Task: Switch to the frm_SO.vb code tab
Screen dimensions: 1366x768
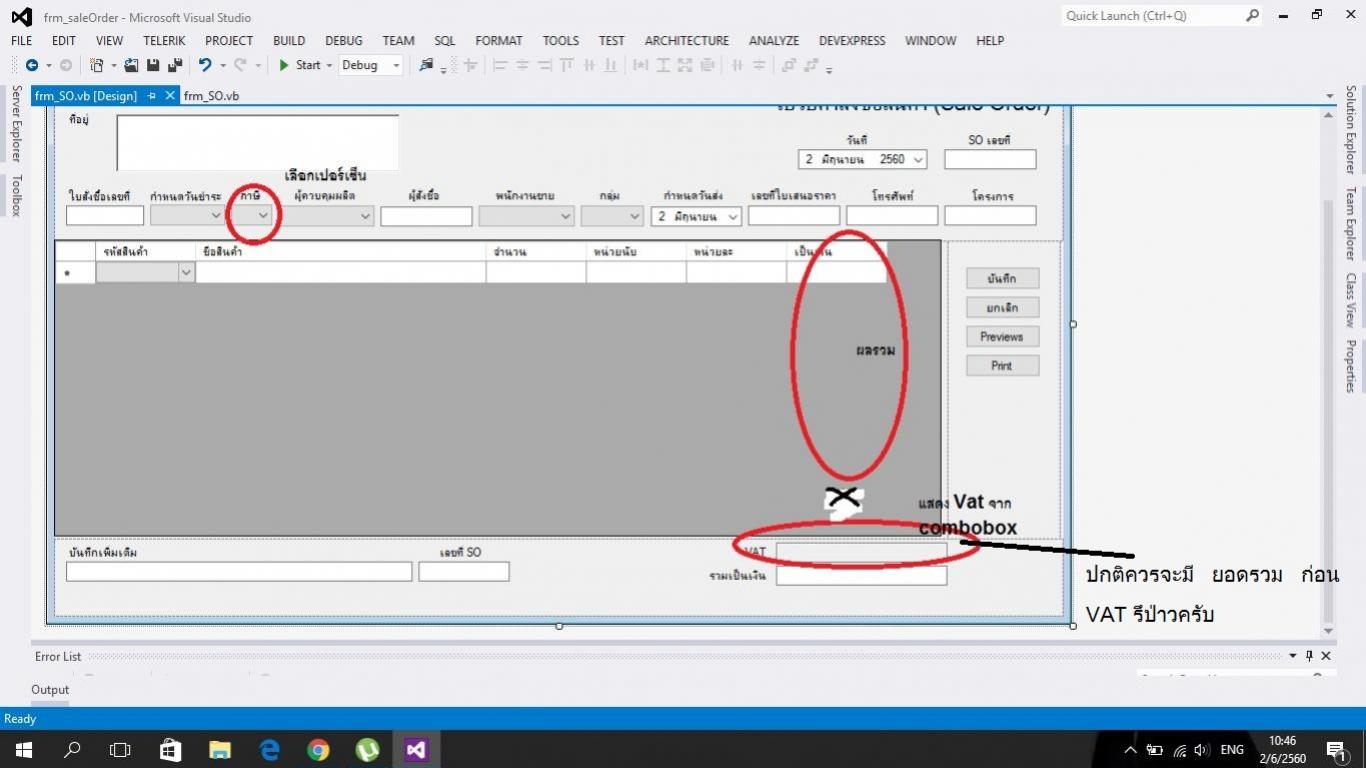Action: pyautogui.click(x=211, y=96)
